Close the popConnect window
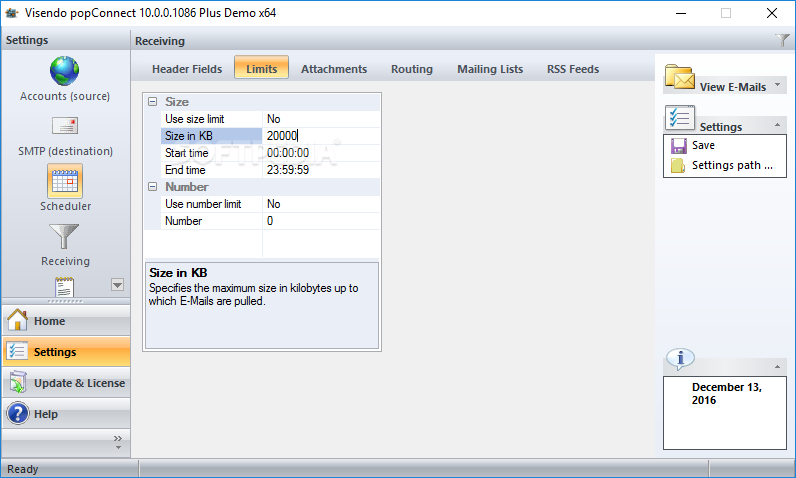Viewport: 796px width, 478px height. pyautogui.click(x=772, y=13)
